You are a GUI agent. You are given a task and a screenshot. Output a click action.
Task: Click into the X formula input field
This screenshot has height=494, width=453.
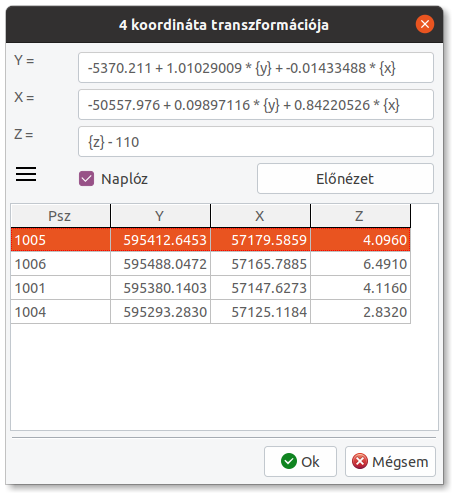coord(256,105)
